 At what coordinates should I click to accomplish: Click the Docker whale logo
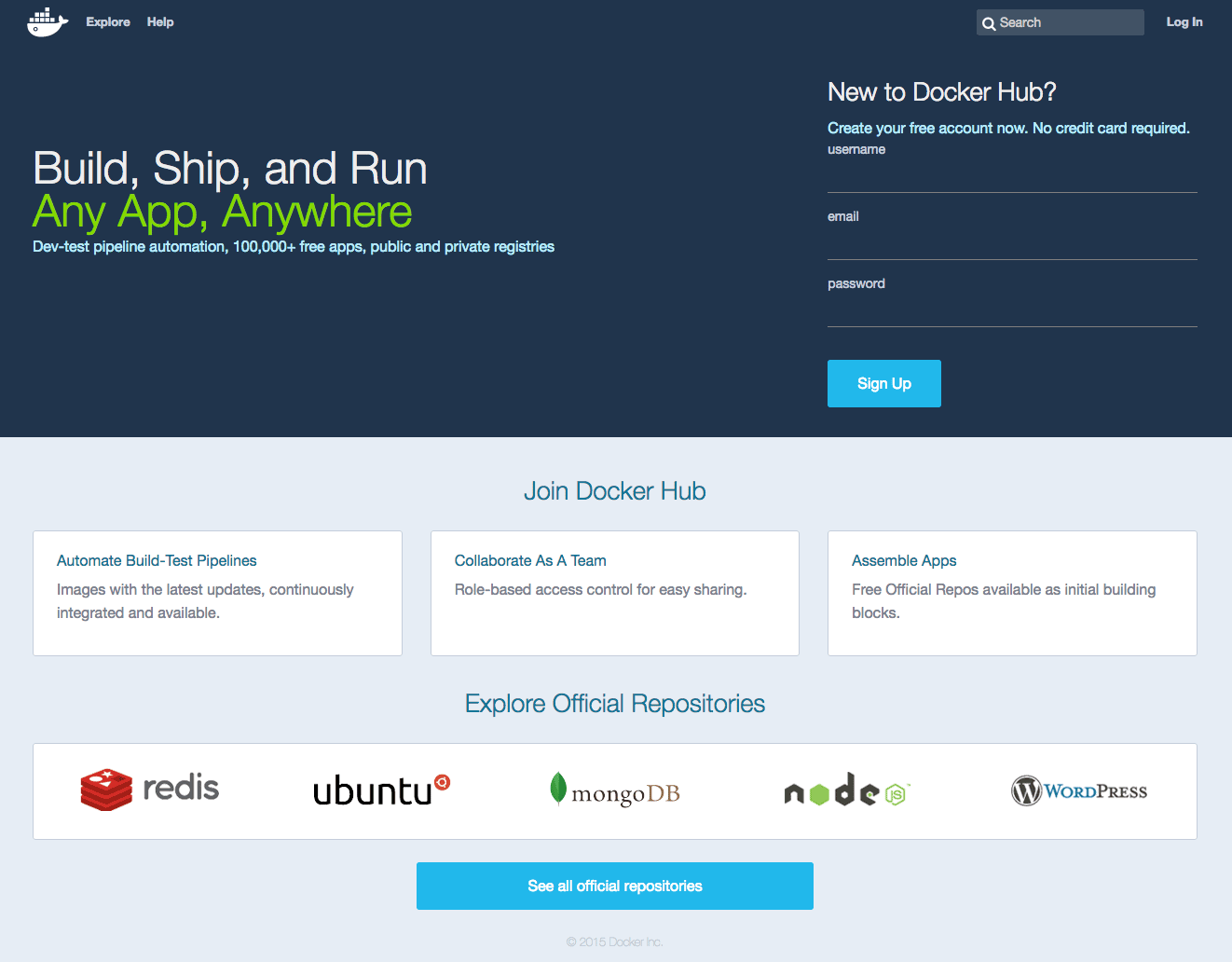pyautogui.click(x=47, y=21)
